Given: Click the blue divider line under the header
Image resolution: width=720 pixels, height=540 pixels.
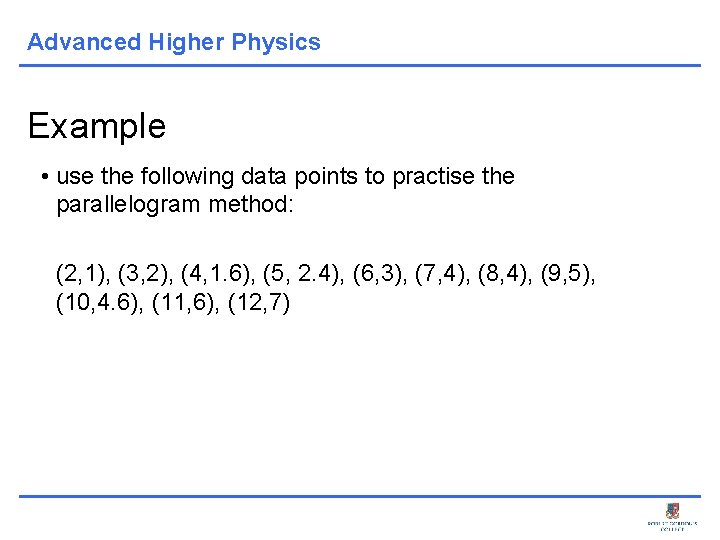Looking at the screenshot, I should click(360, 66).
